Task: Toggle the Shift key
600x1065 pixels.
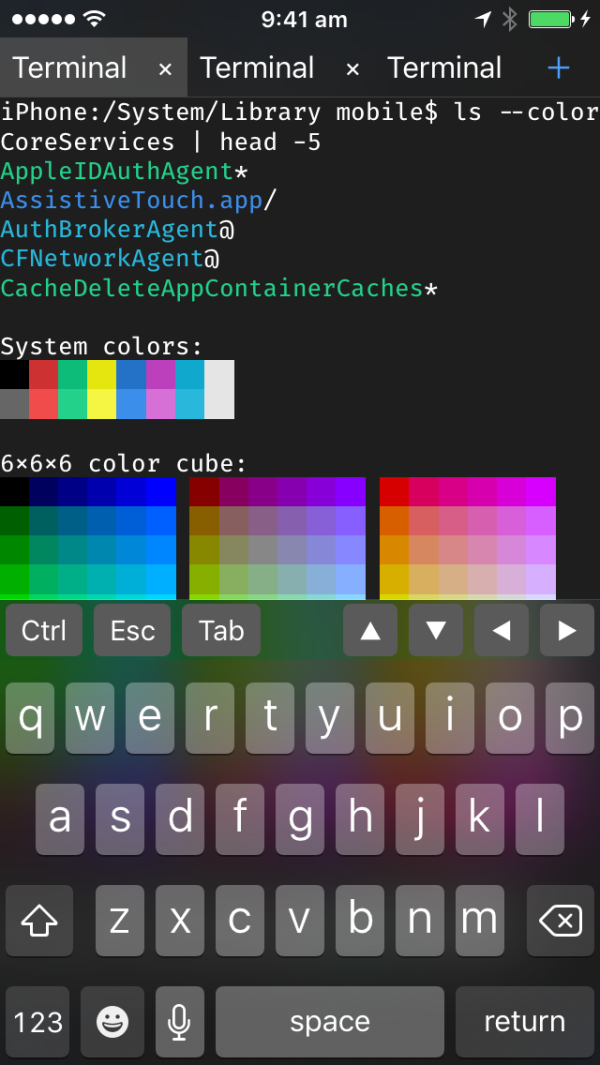Action: point(39,920)
